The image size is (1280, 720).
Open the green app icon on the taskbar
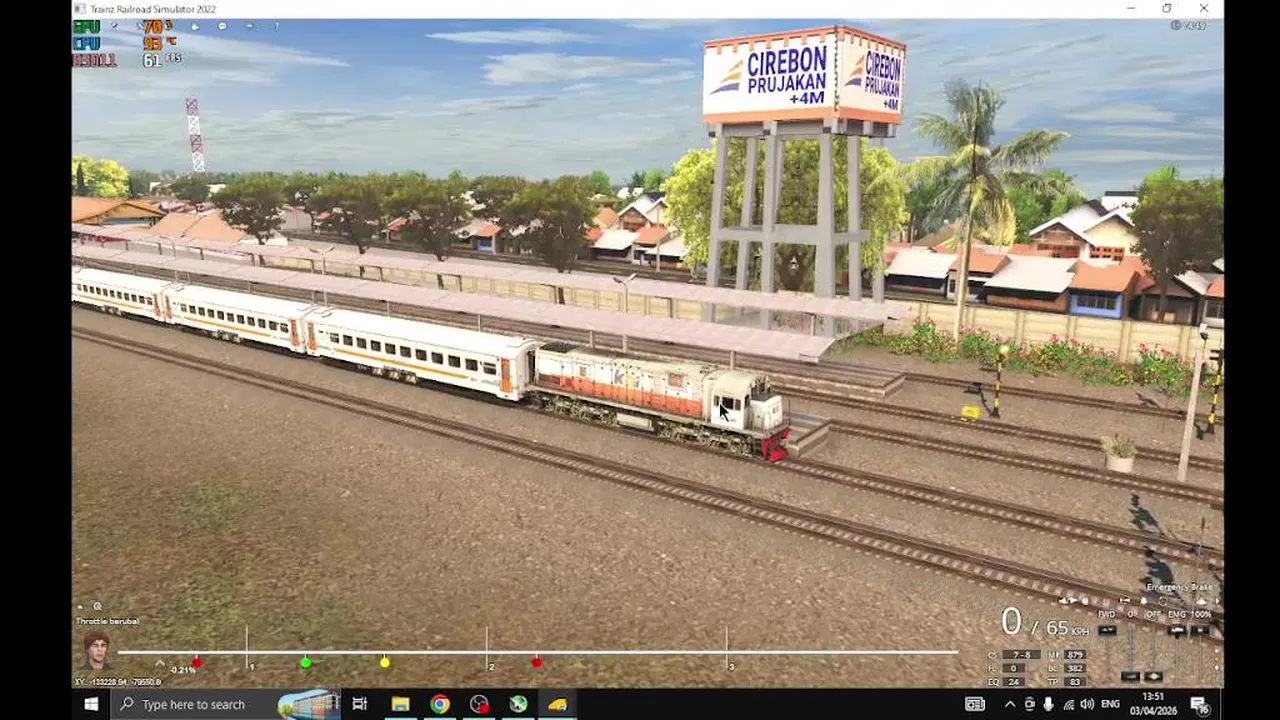(518, 704)
